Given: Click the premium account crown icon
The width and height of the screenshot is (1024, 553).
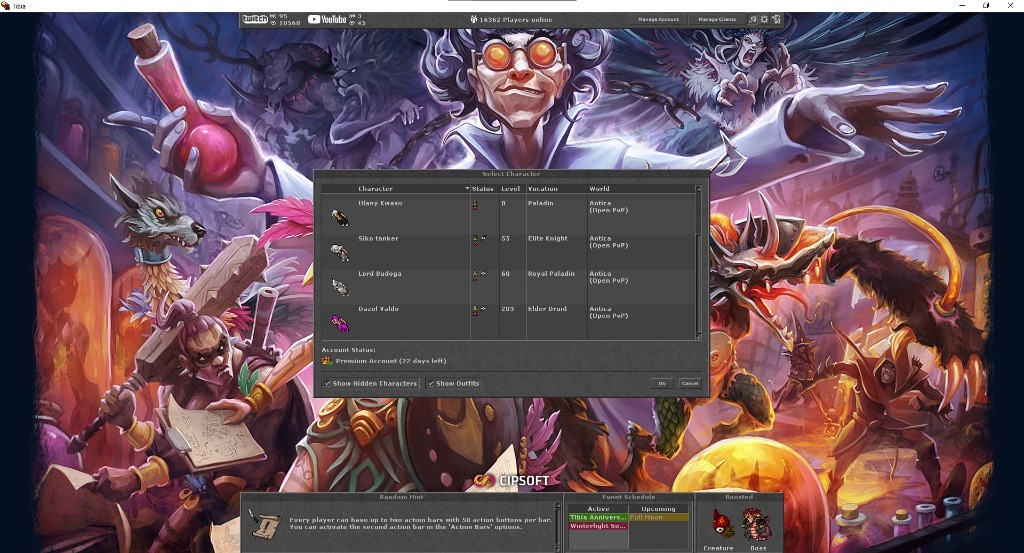Looking at the screenshot, I should point(327,361).
